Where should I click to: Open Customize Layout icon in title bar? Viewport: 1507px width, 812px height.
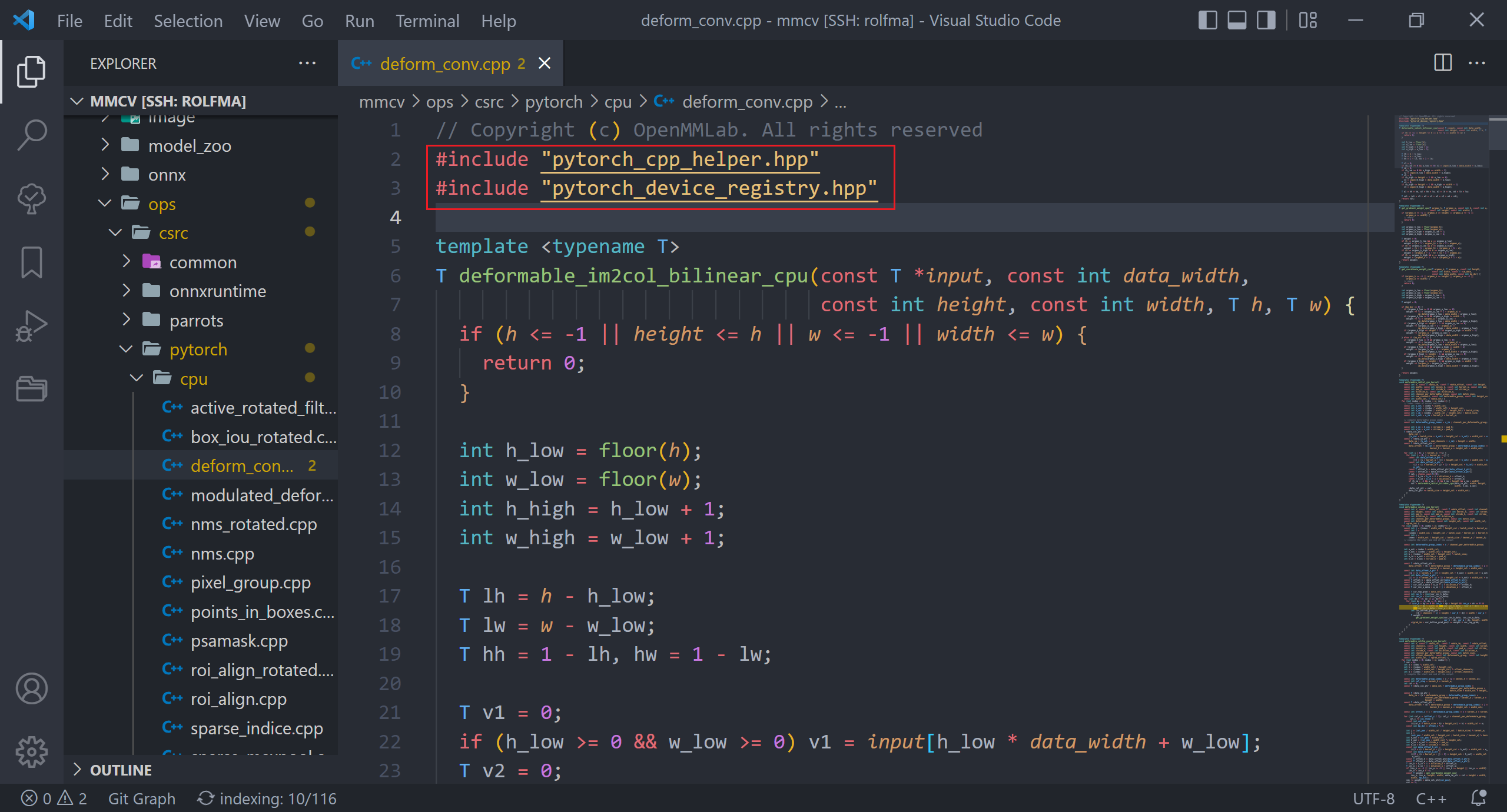(1308, 21)
